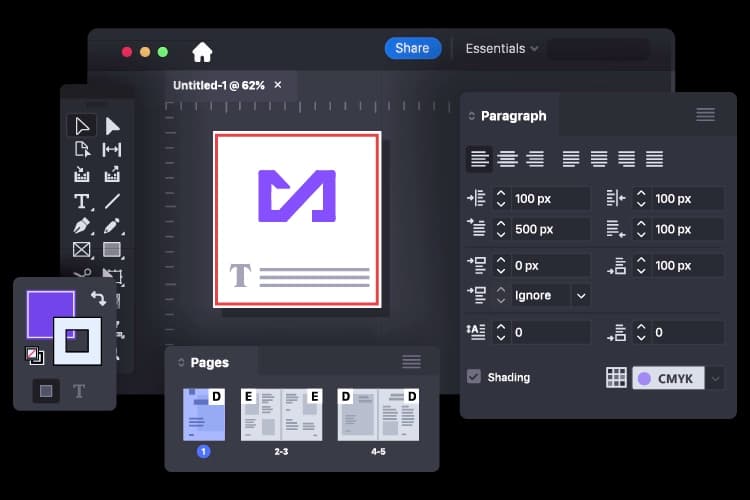This screenshot has width=750, height=500.
Task: Open the Pages panel menu
Action: point(411,362)
